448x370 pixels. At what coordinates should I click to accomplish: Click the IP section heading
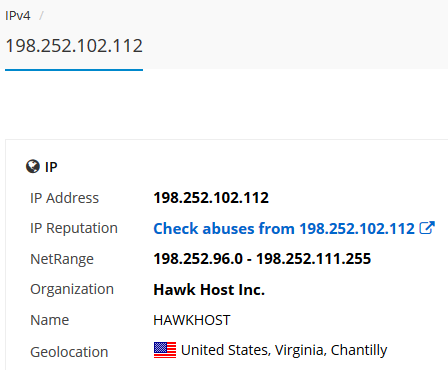coord(51,167)
